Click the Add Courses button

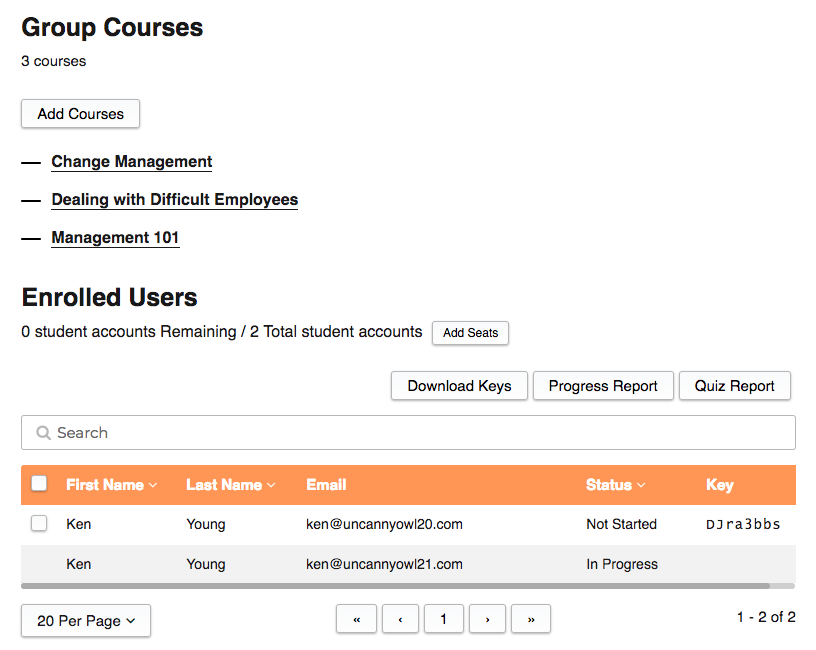click(80, 114)
